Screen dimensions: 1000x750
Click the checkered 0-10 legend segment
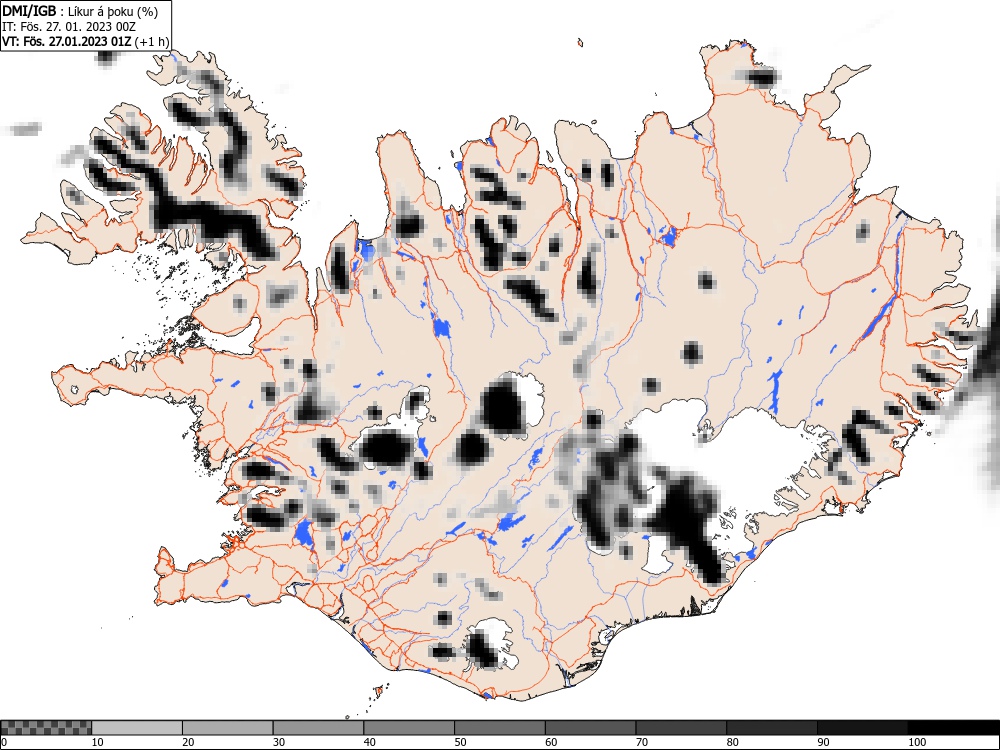46,728
